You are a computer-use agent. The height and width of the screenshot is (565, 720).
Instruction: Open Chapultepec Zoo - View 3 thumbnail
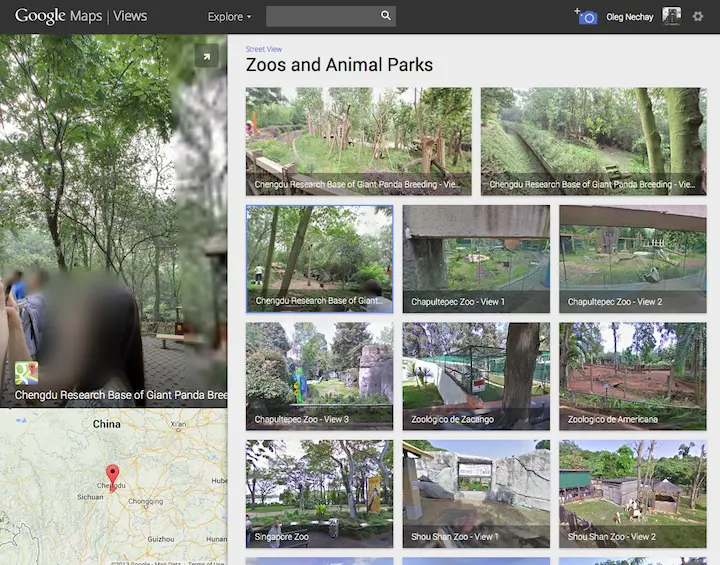320,376
